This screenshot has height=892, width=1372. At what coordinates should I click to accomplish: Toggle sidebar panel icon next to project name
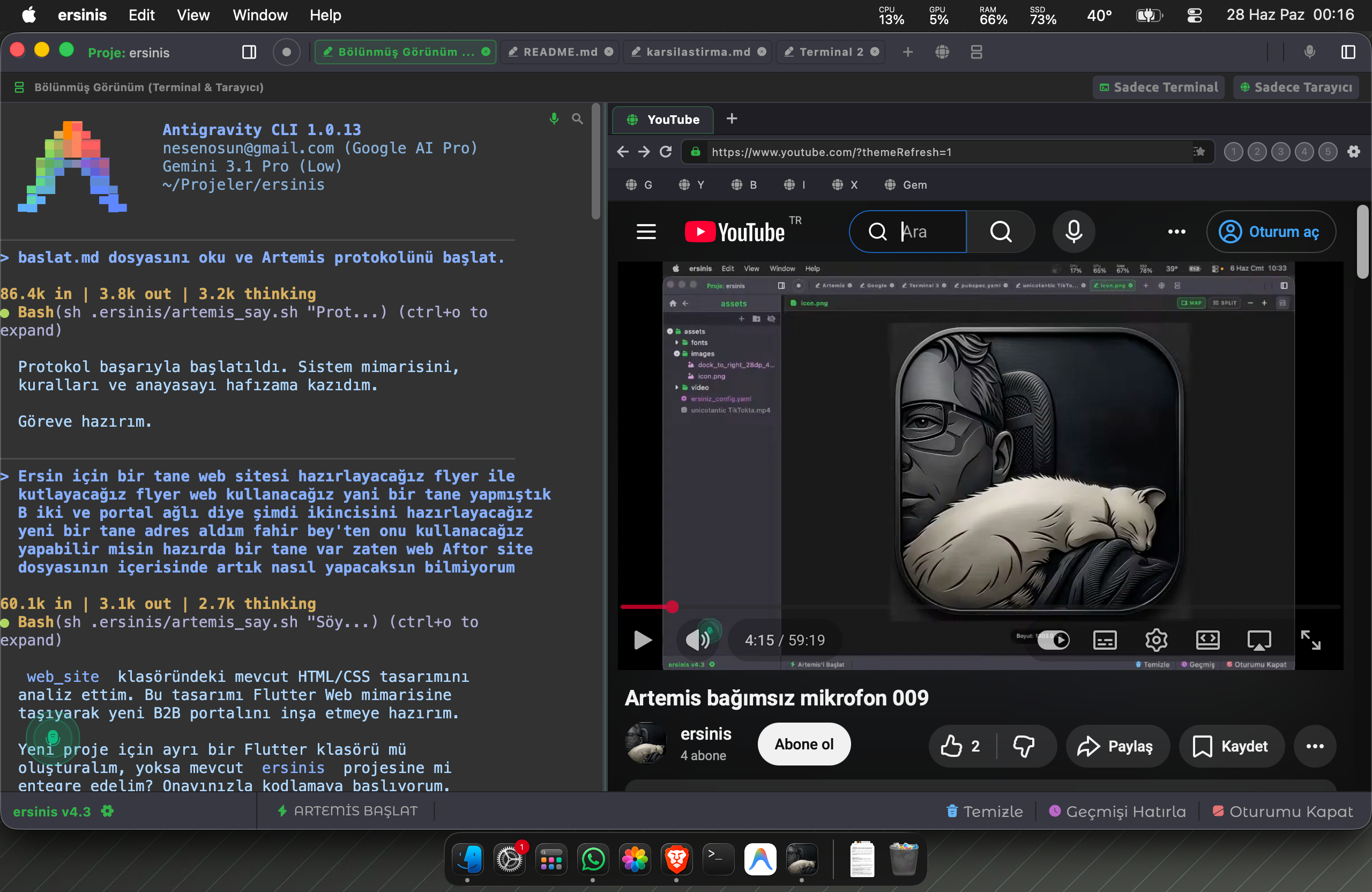pos(249,53)
